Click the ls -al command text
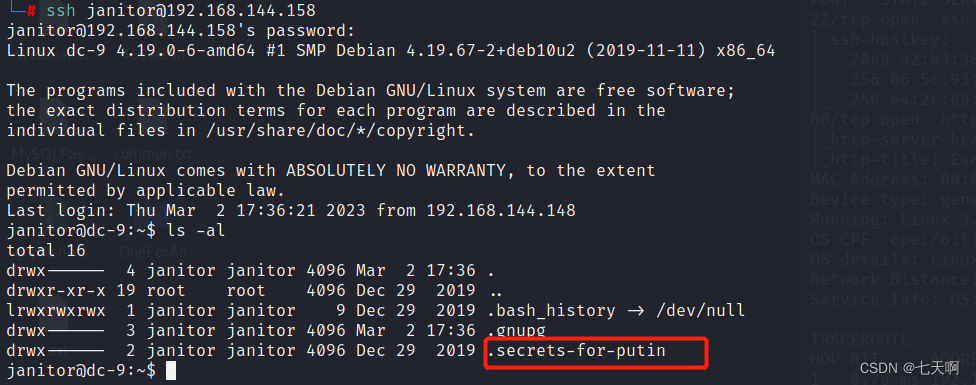 195,231
